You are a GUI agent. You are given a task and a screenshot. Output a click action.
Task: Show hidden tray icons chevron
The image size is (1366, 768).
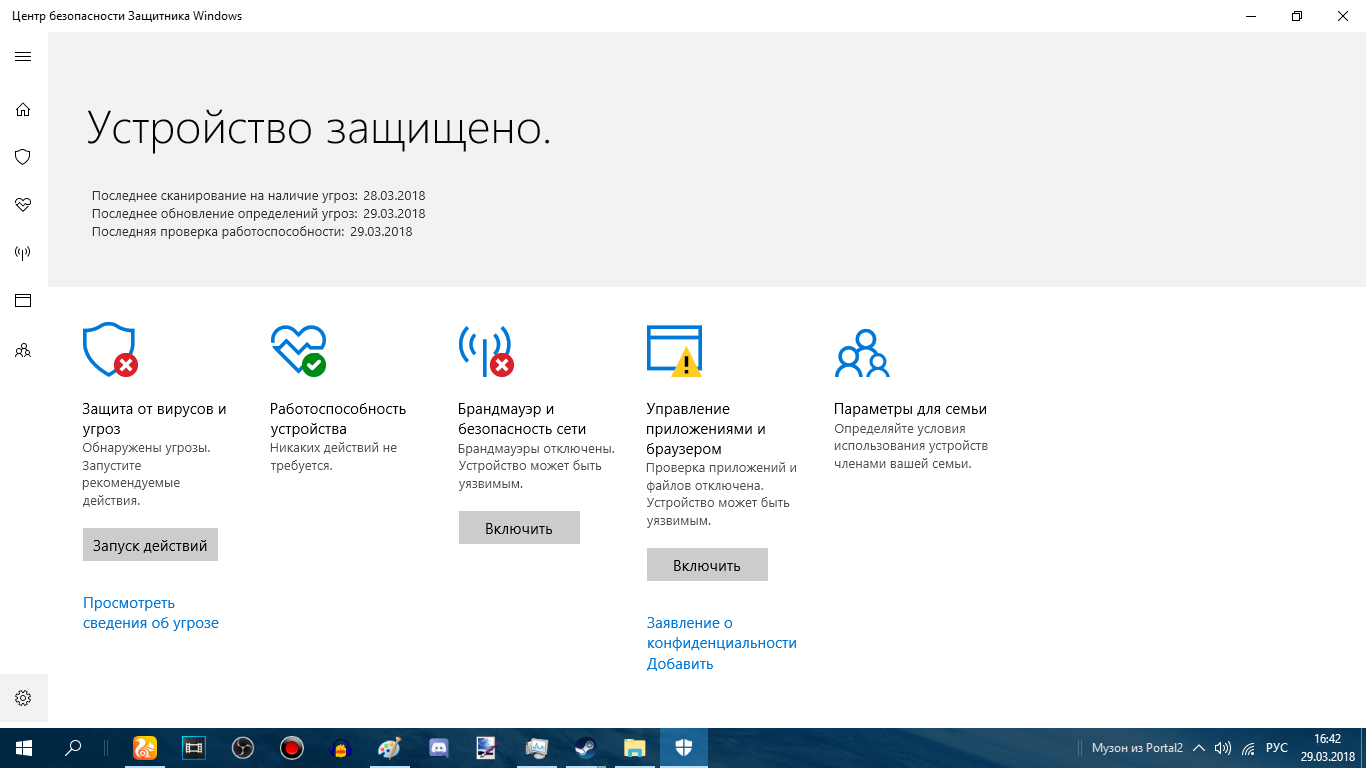pos(1199,748)
